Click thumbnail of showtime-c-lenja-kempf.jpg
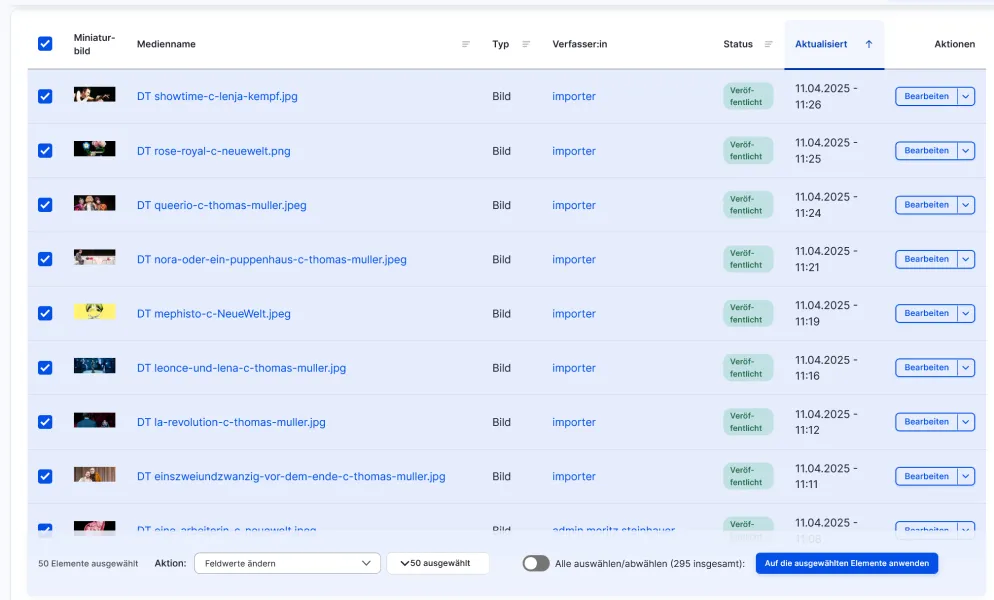This screenshot has width=994, height=600. 94,95
